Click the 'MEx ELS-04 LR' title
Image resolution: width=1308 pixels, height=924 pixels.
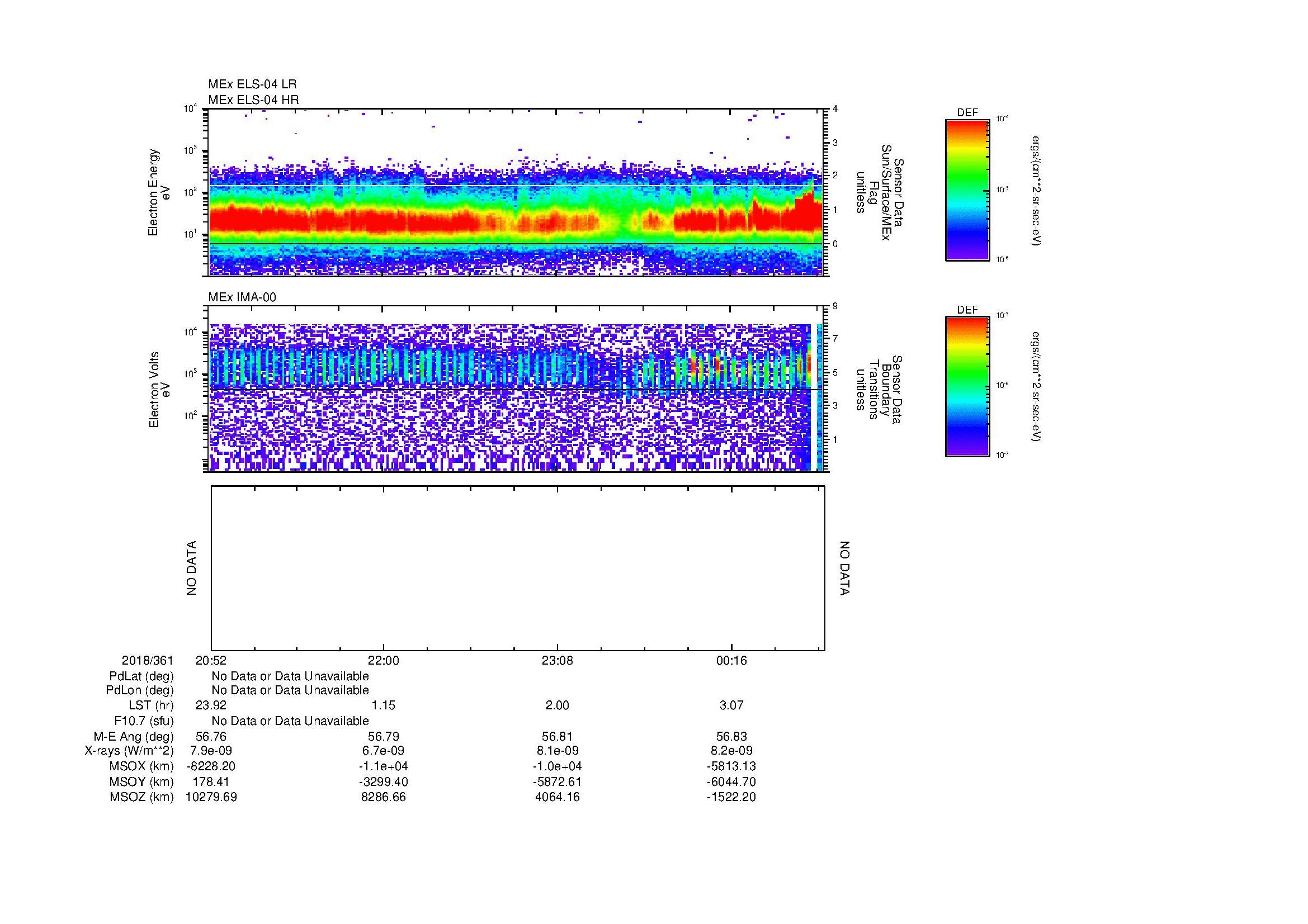click(x=252, y=84)
